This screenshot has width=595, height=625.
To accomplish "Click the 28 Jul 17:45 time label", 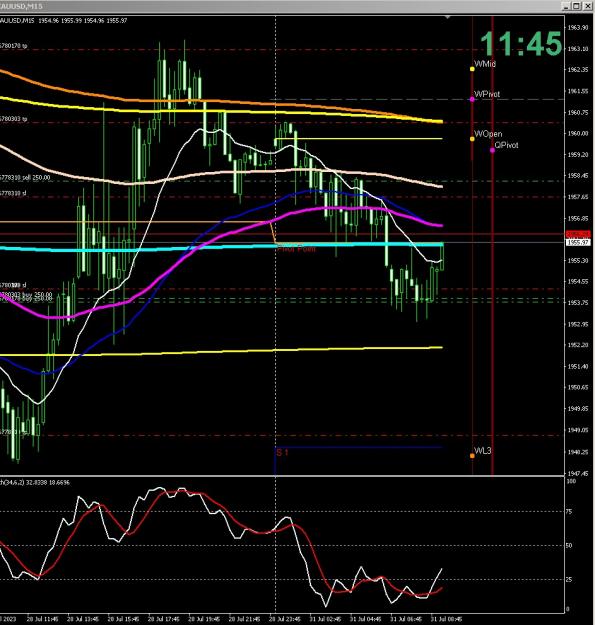I will [x=163, y=619].
